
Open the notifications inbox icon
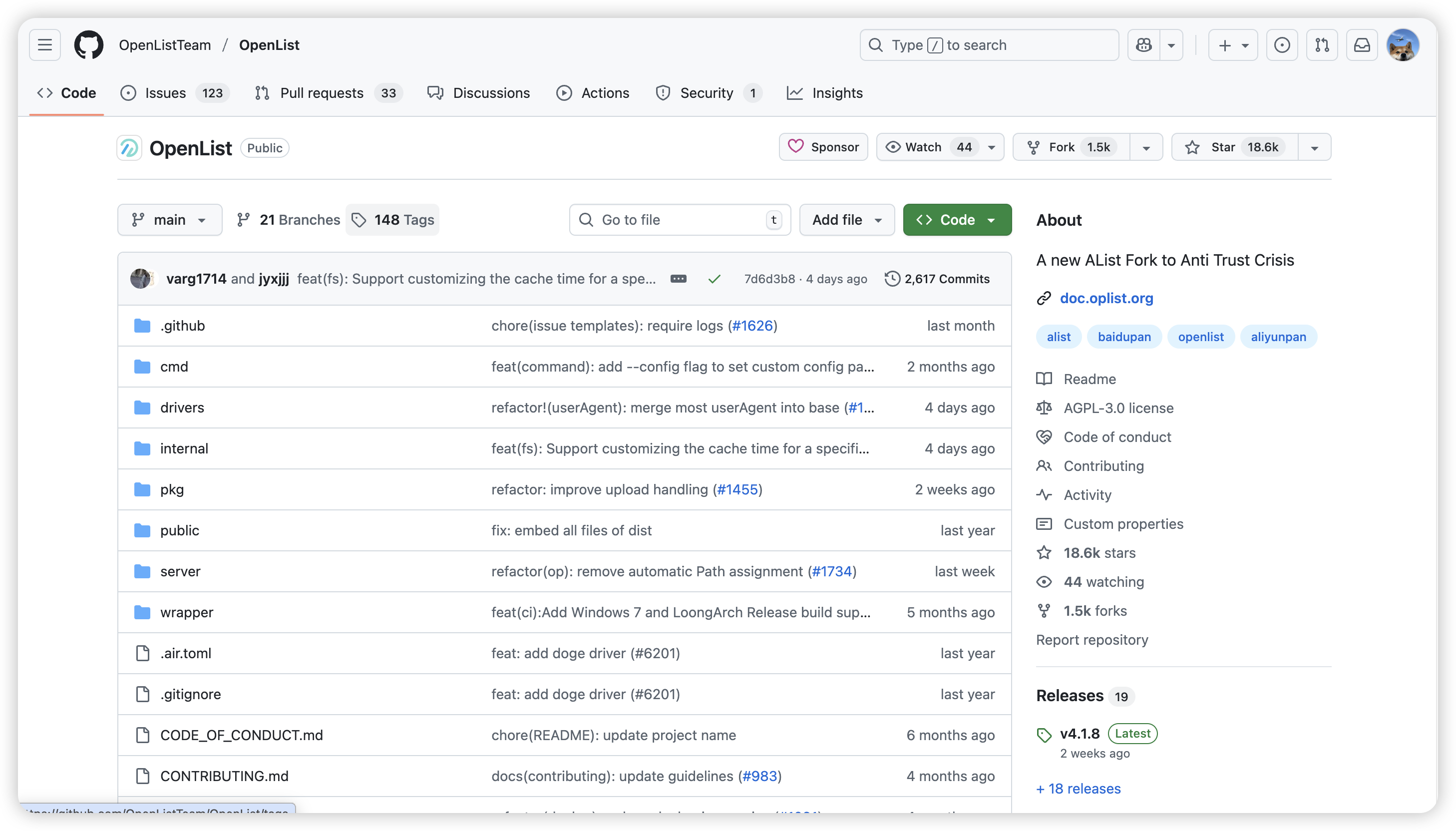point(1362,45)
